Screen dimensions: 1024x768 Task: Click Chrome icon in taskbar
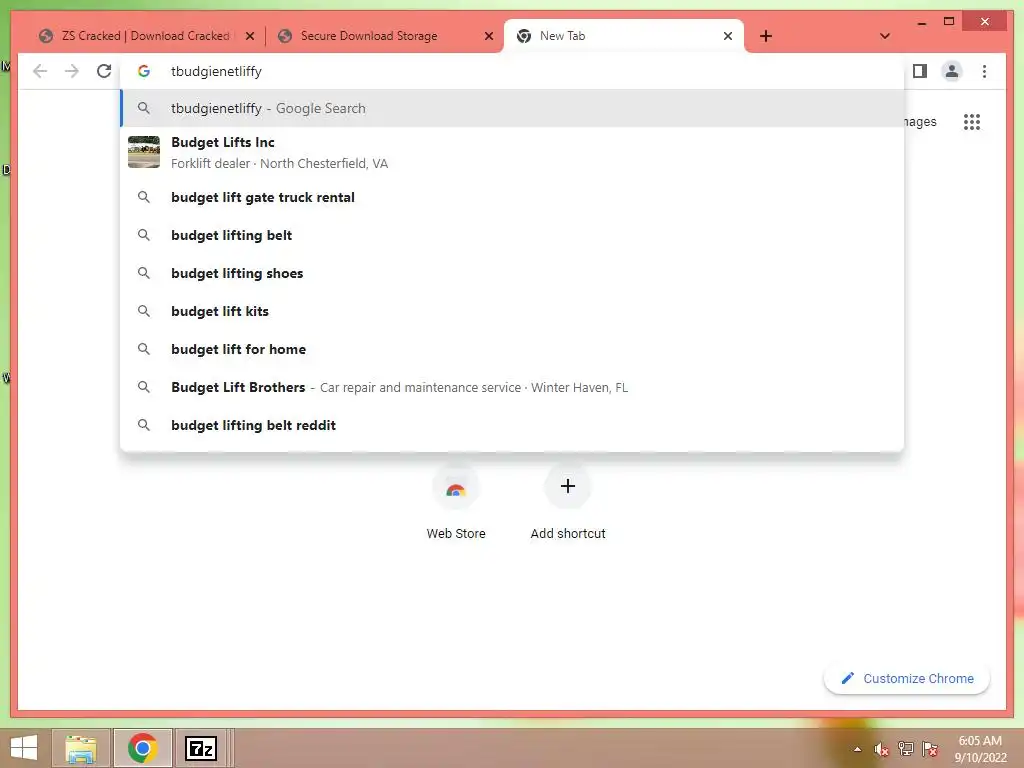[x=142, y=748]
